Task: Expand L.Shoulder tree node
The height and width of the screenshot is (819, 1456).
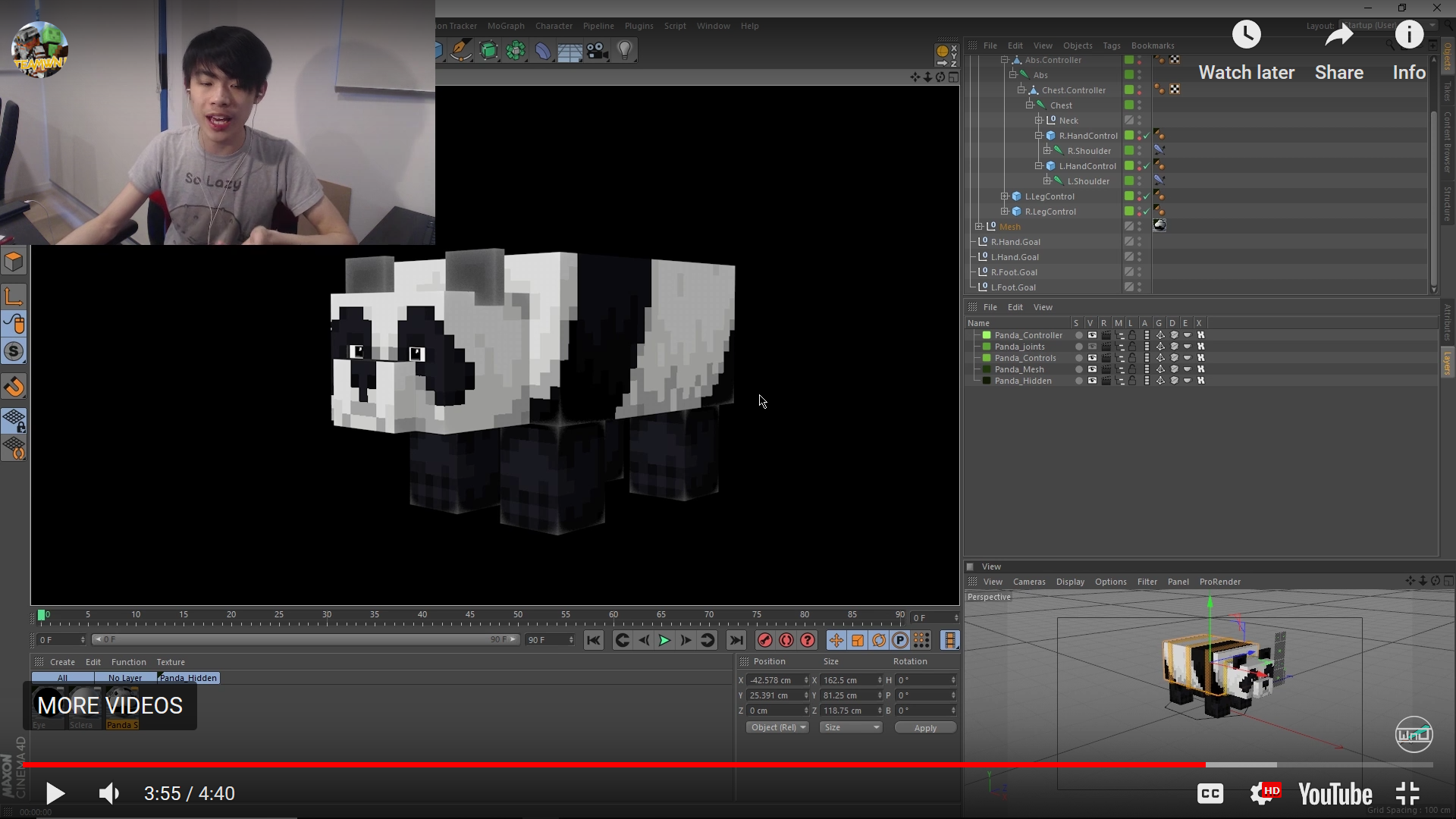Action: click(x=1047, y=180)
